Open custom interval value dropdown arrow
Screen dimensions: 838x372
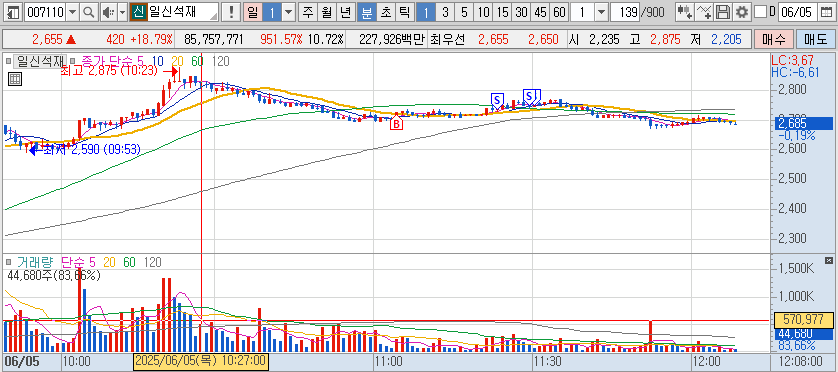[601, 12]
